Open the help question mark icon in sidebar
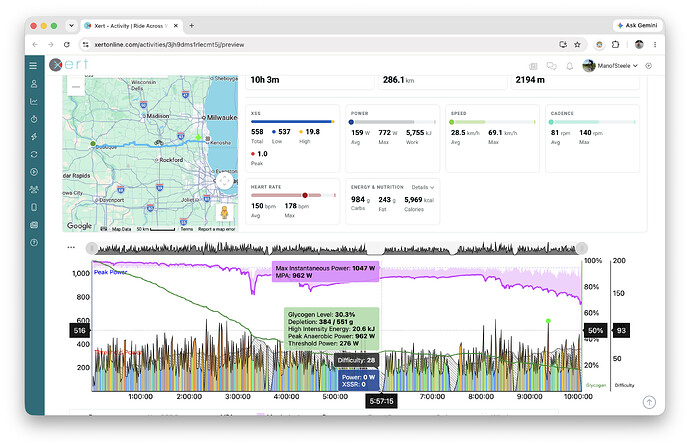Viewport: 690px width, 448px height. point(34,242)
